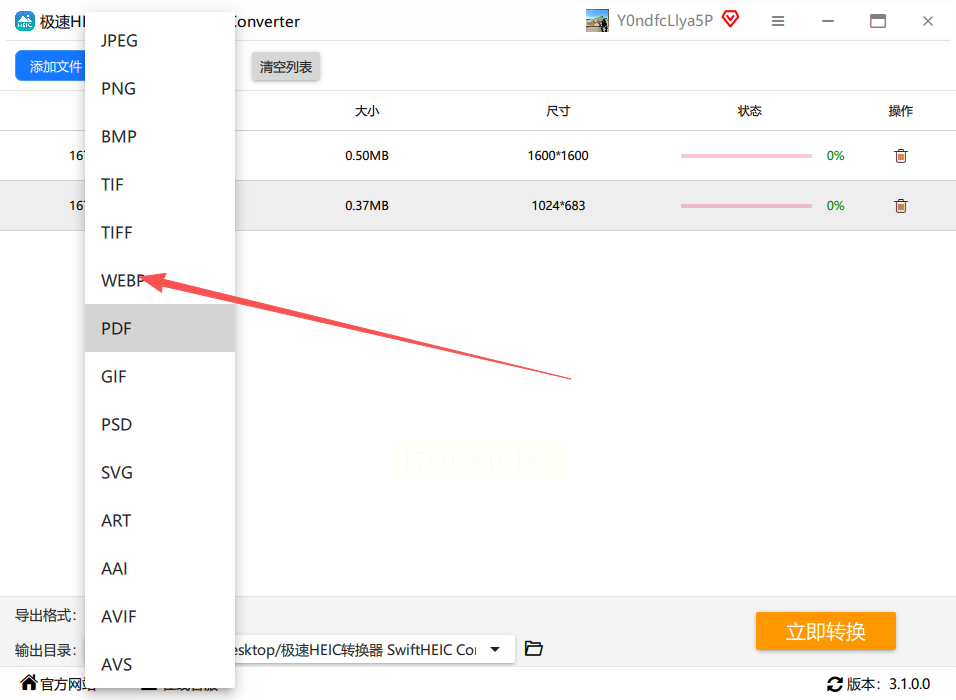Choose PNG export format

point(160,88)
